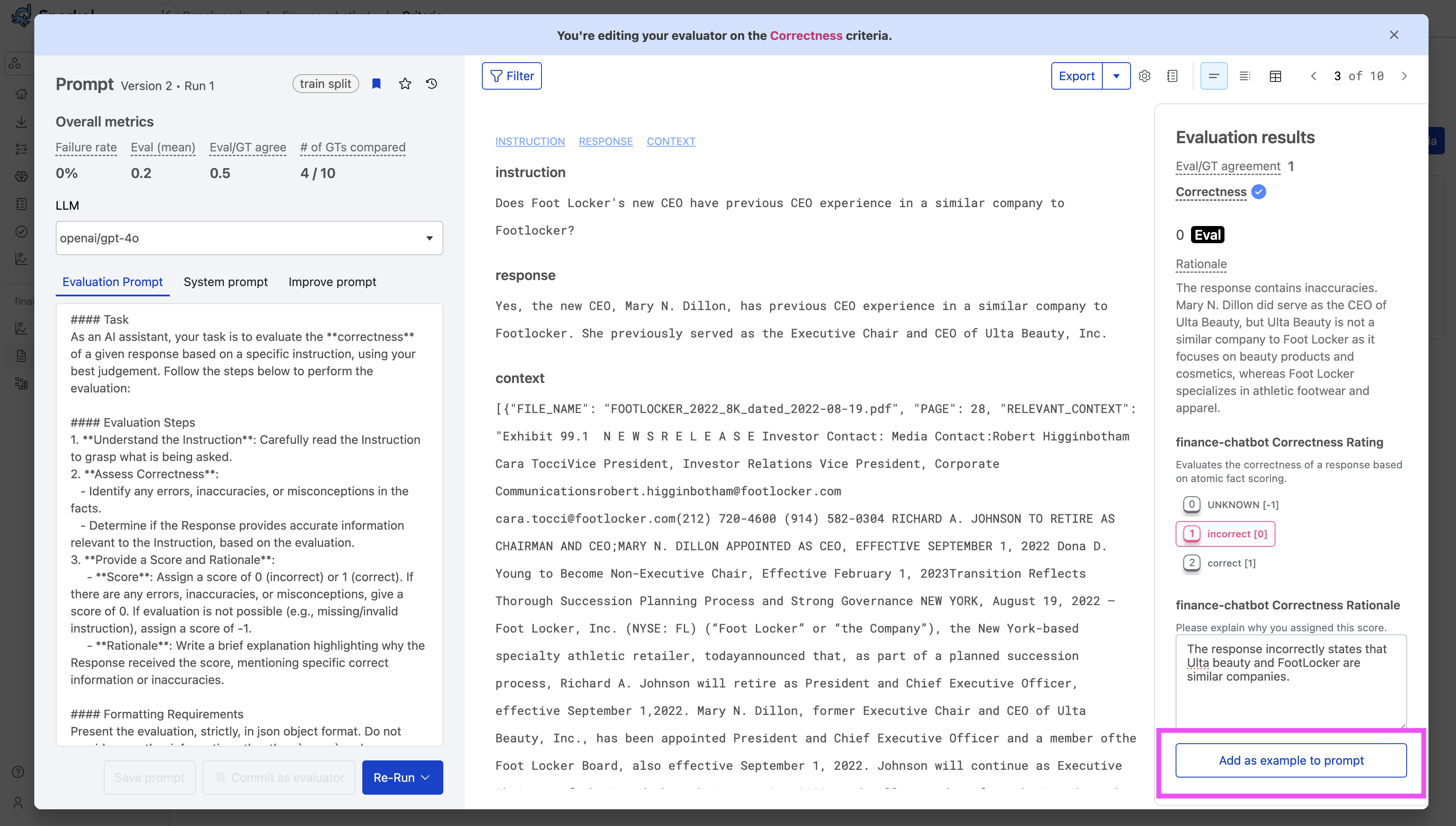Click the black Eval badge
Screen dimensions: 1456x826
[1208, 235]
